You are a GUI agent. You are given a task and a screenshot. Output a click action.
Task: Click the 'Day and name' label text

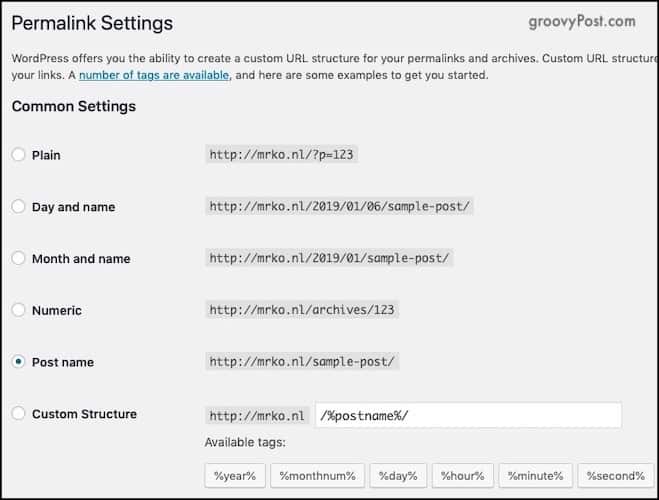[x=74, y=207]
